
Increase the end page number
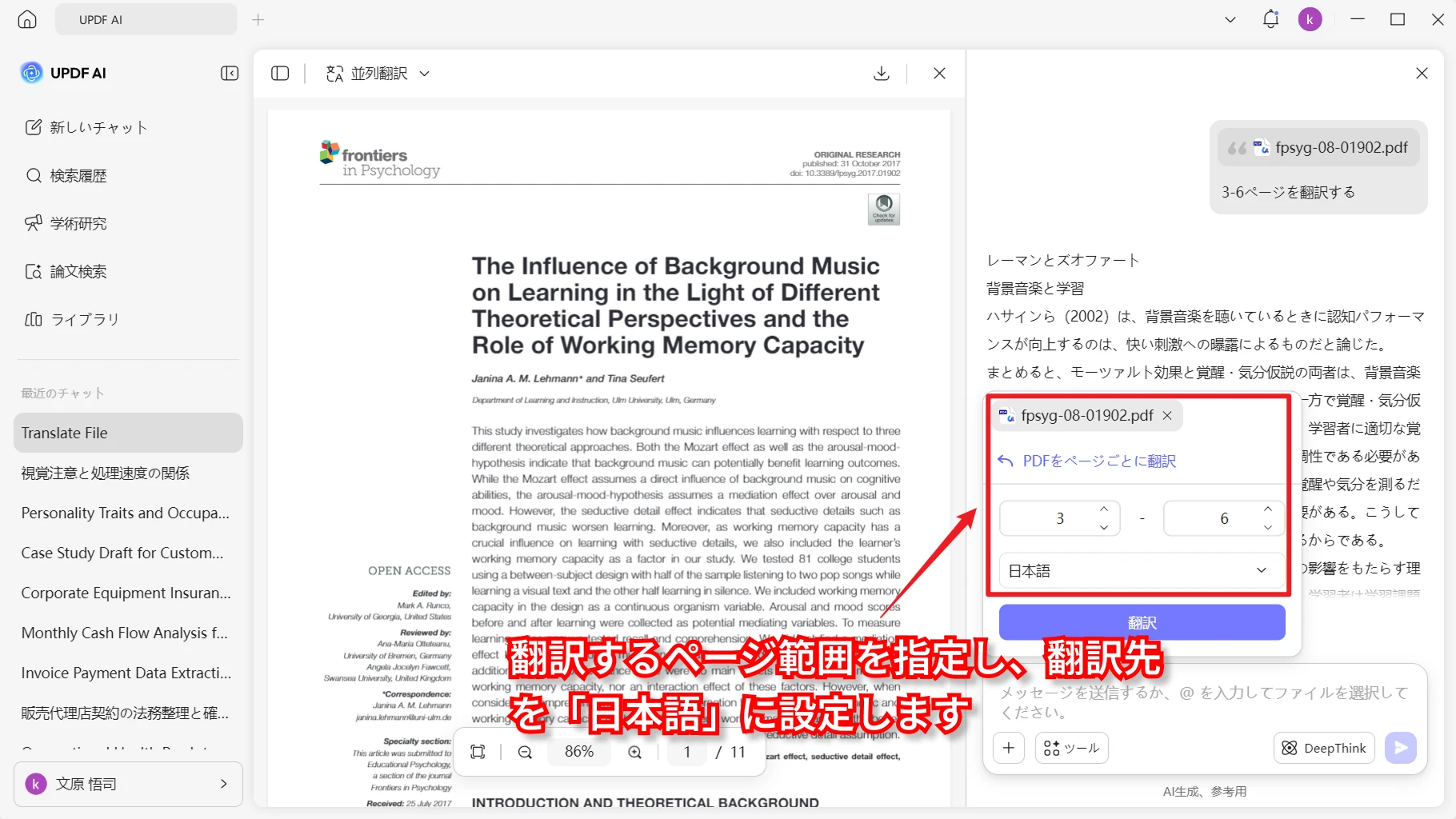(x=1268, y=509)
